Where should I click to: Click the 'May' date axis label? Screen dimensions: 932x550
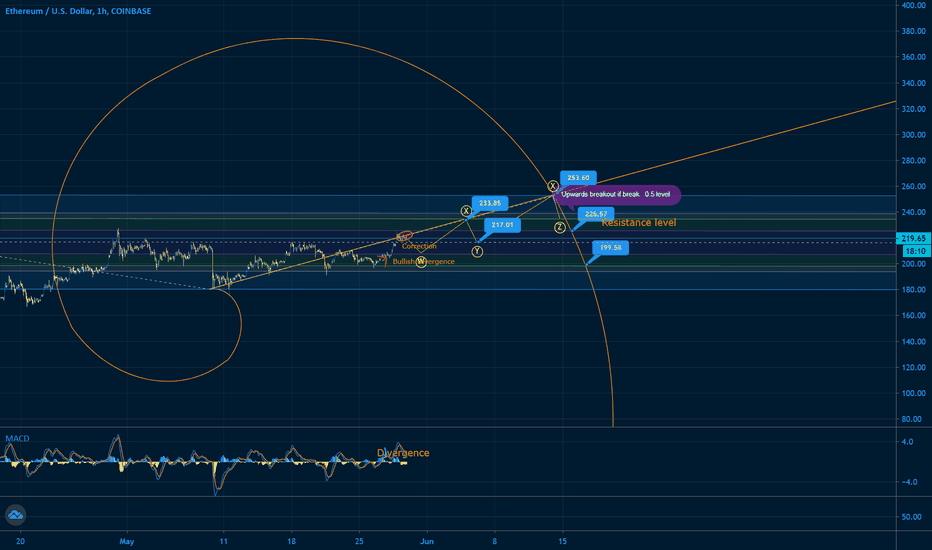point(127,541)
